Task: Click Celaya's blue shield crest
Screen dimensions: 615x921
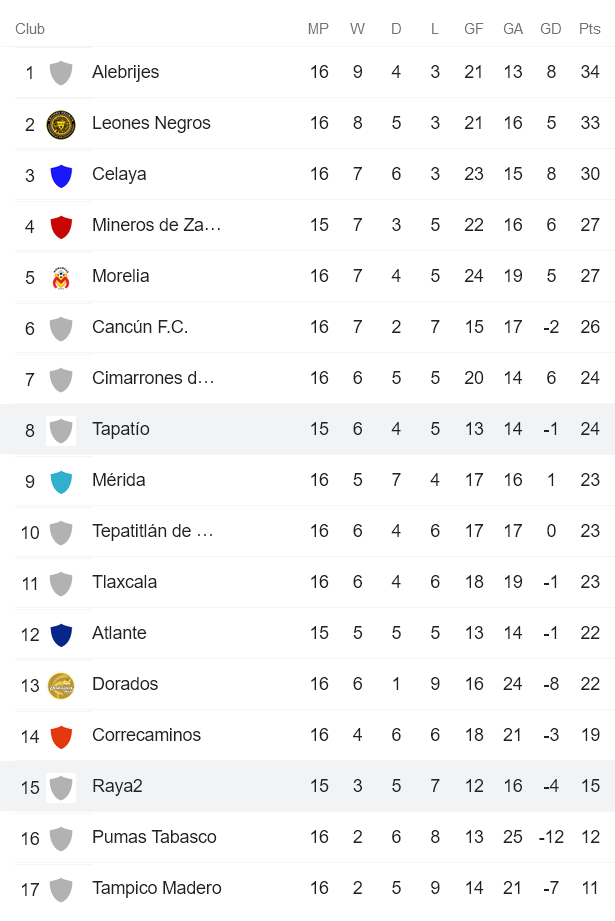Action: [61, 175]
